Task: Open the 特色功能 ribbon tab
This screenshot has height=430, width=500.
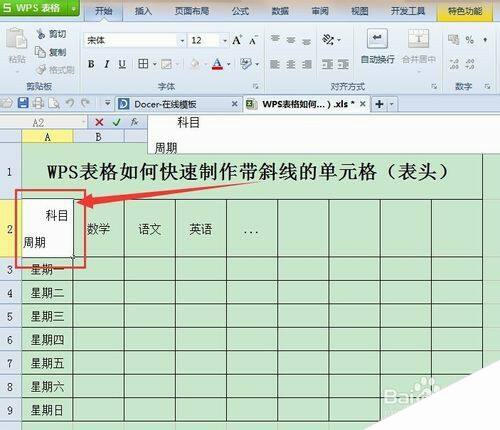Action: tap(465, 11)
